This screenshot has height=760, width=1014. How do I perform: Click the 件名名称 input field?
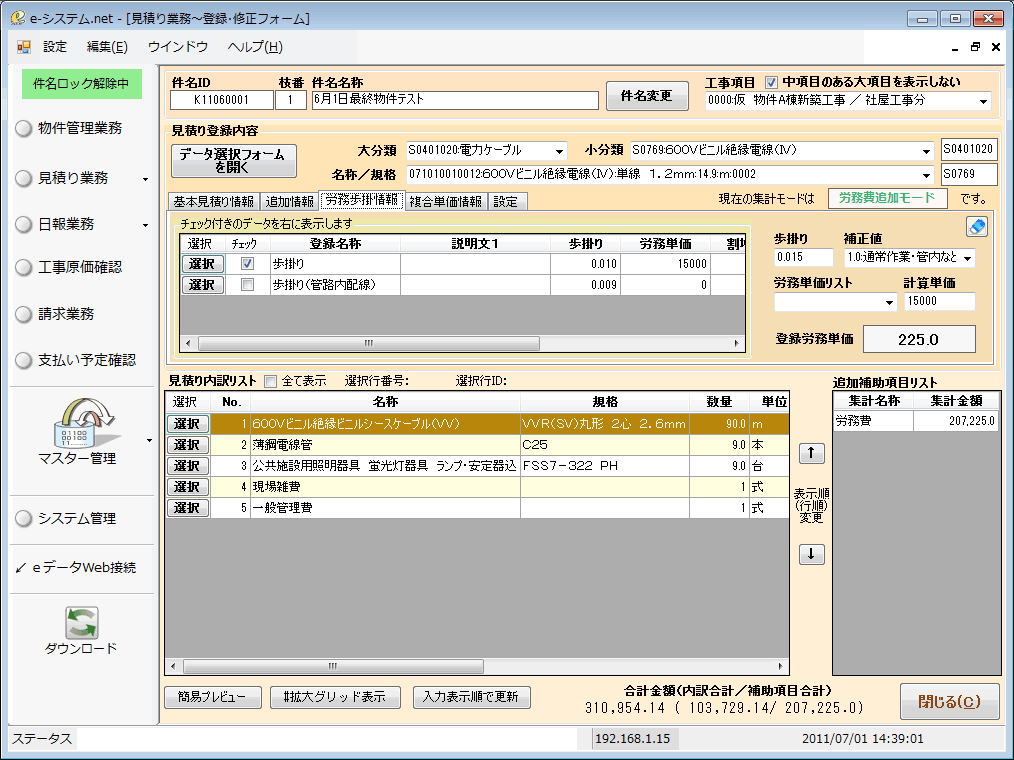455,100
